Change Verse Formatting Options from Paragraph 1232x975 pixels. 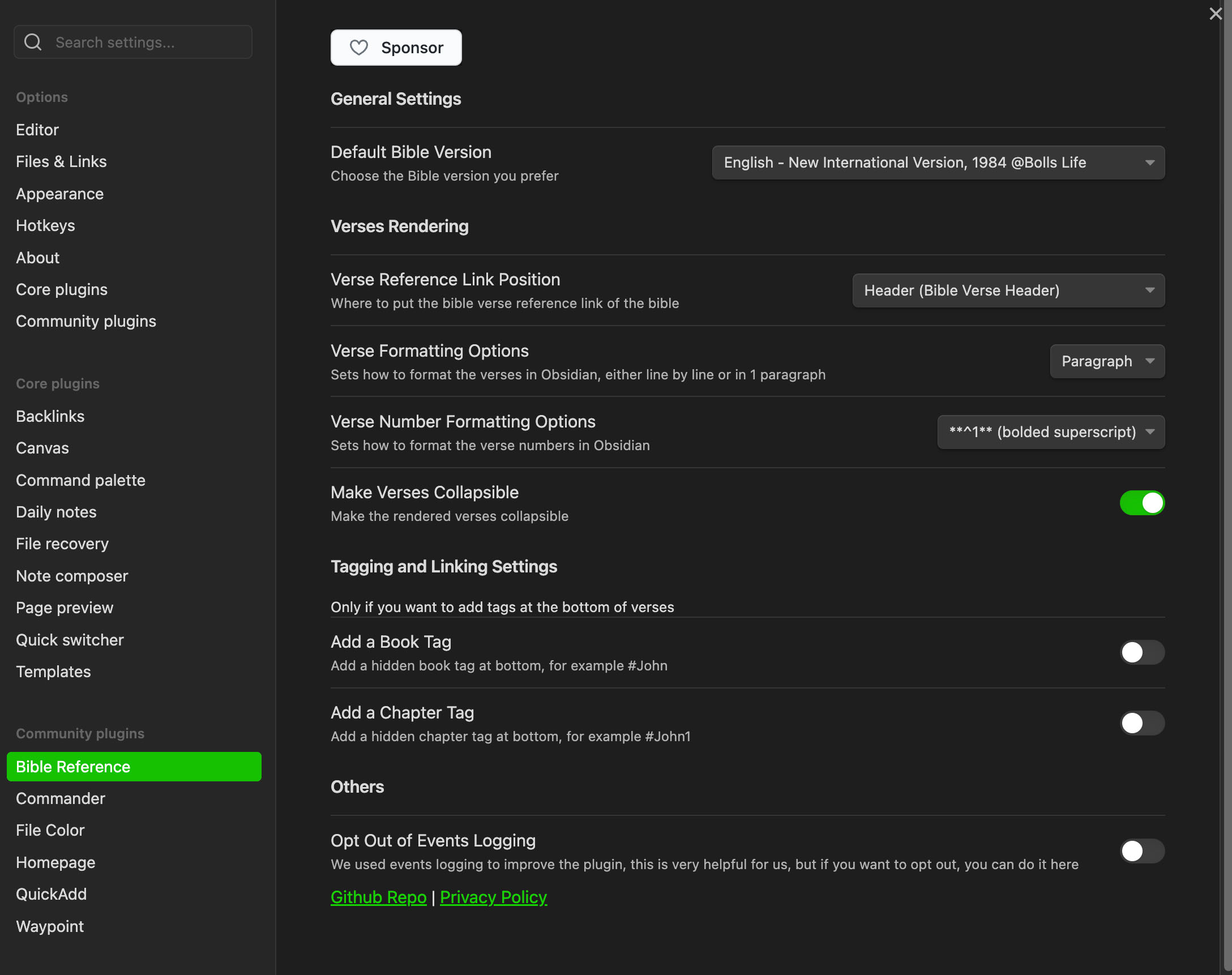coord(1106,361)
